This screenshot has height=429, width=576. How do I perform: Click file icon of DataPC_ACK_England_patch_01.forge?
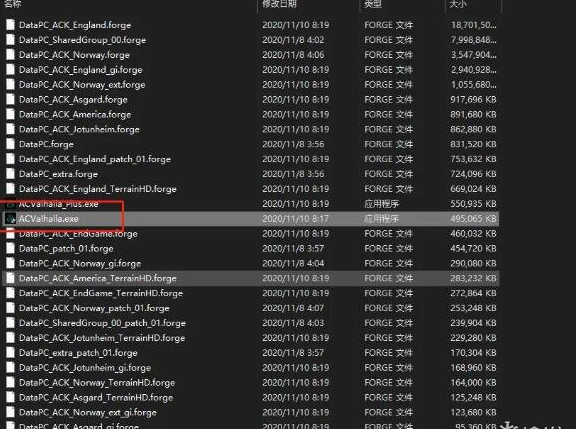tap(11, 159)
